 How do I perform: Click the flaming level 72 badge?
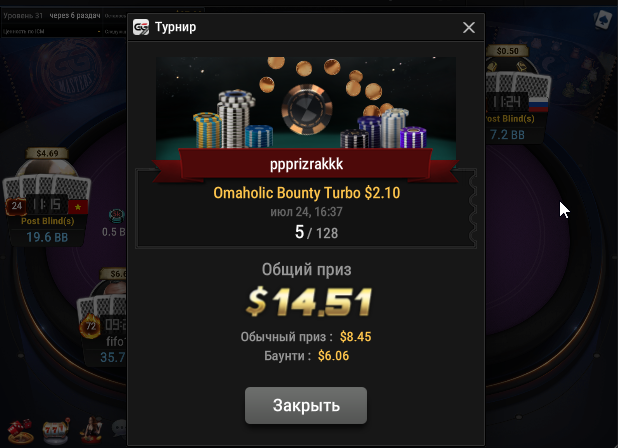pos(91,326)
